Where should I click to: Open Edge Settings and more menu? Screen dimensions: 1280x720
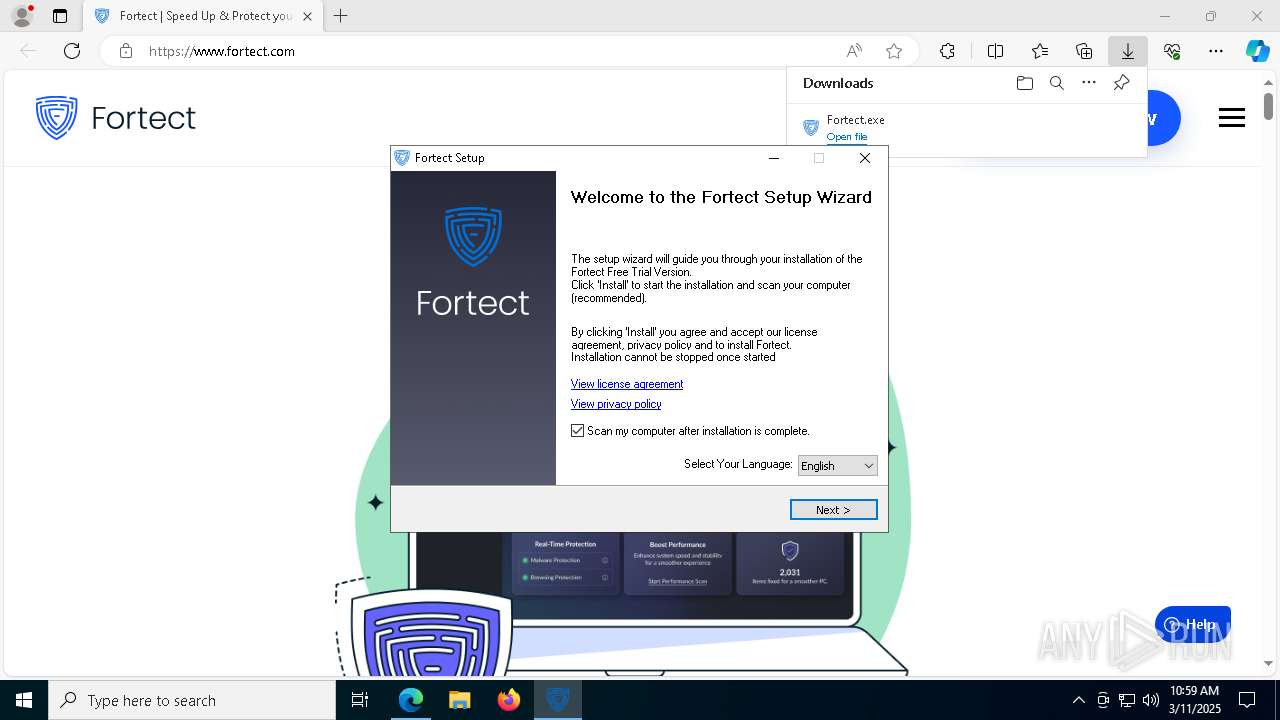coord(1216,51)
